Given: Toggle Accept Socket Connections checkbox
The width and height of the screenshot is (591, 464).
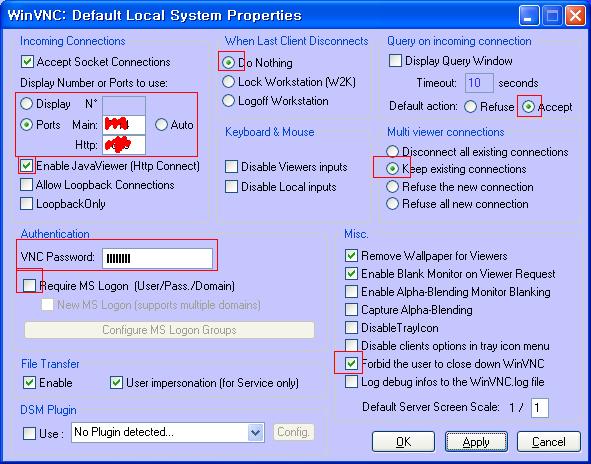Looking at the screenshot, I should coord(27,62).
